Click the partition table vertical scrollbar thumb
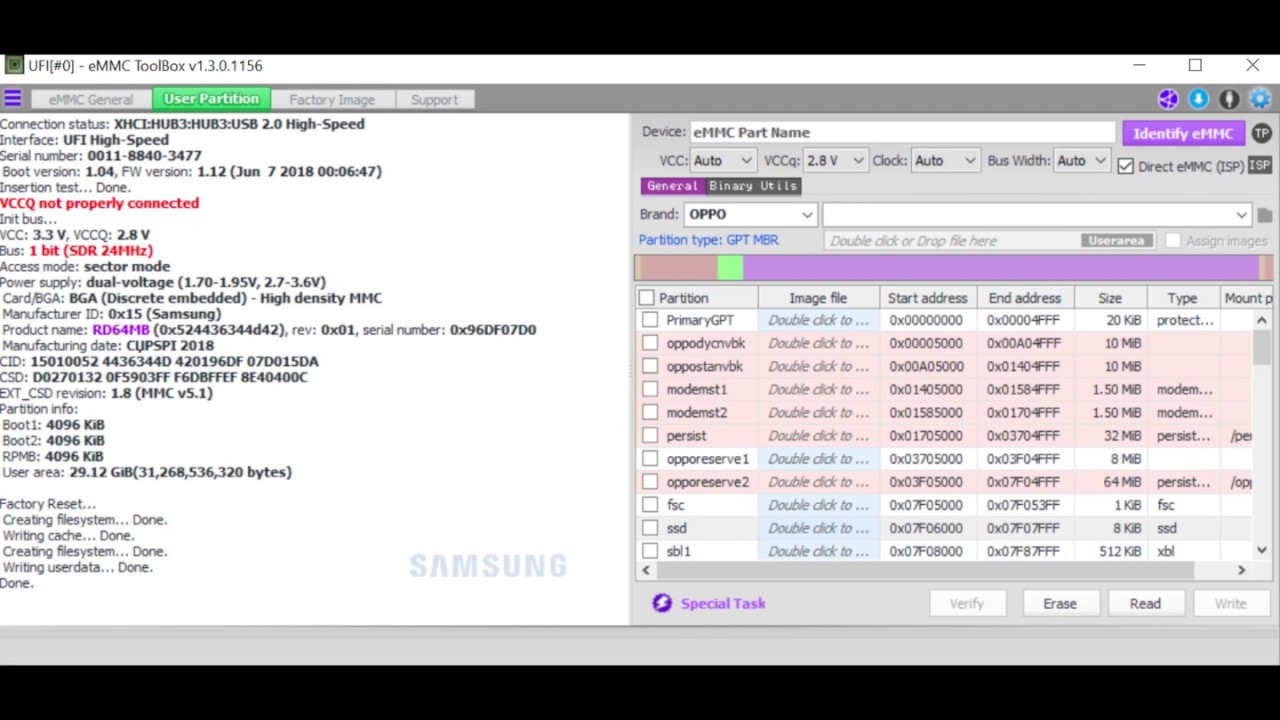 click(1261, 349)
